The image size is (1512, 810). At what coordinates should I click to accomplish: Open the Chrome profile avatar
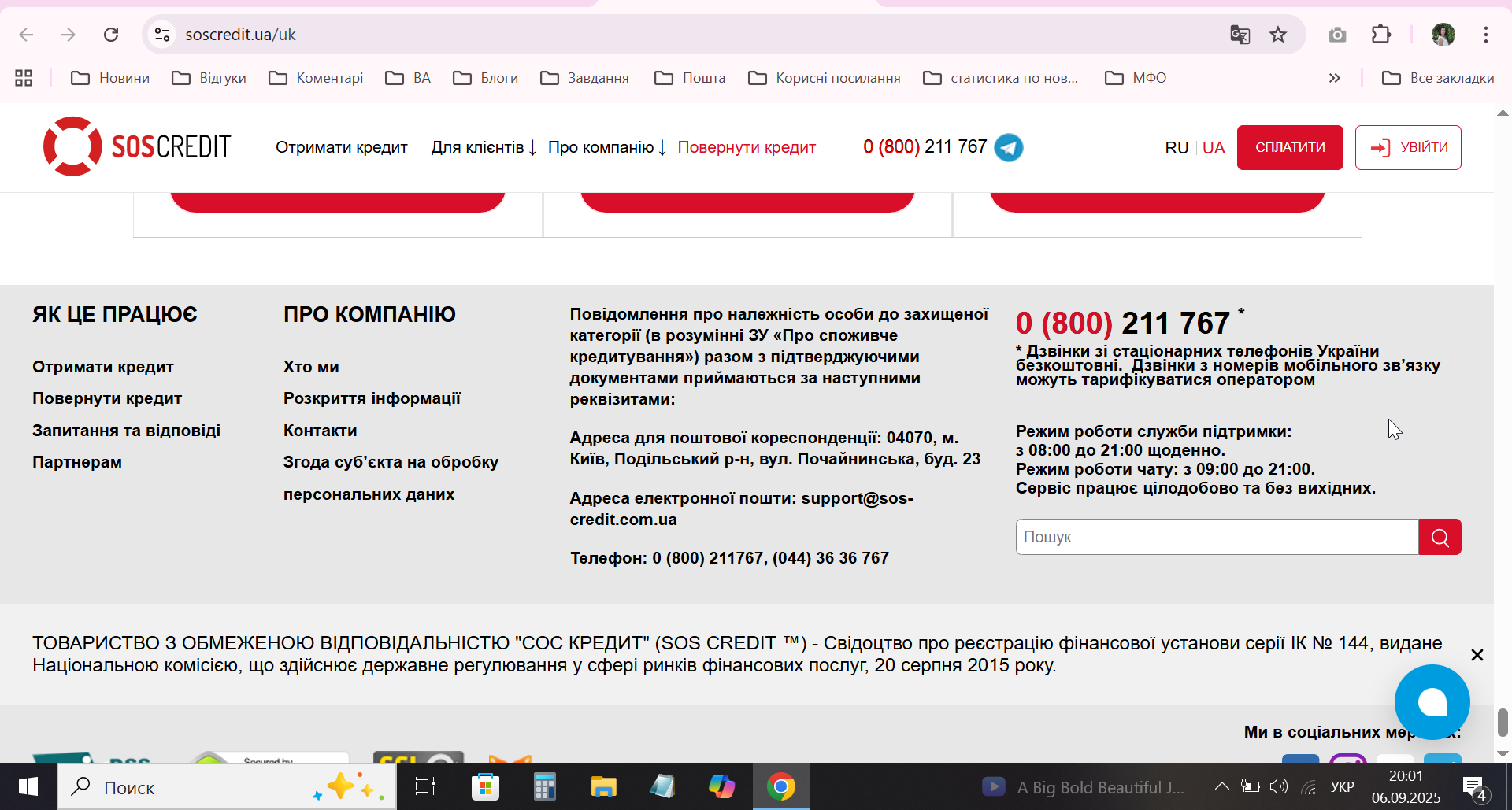coord(1443,35)
